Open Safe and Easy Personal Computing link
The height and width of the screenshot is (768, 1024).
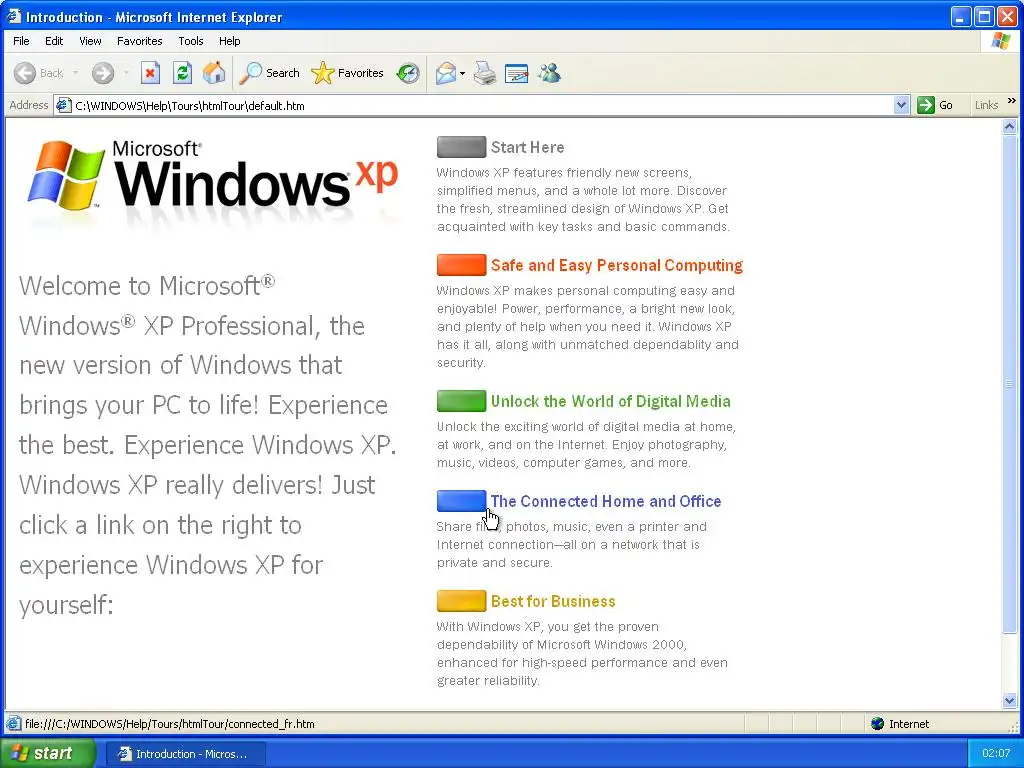[x=616, y=265]
